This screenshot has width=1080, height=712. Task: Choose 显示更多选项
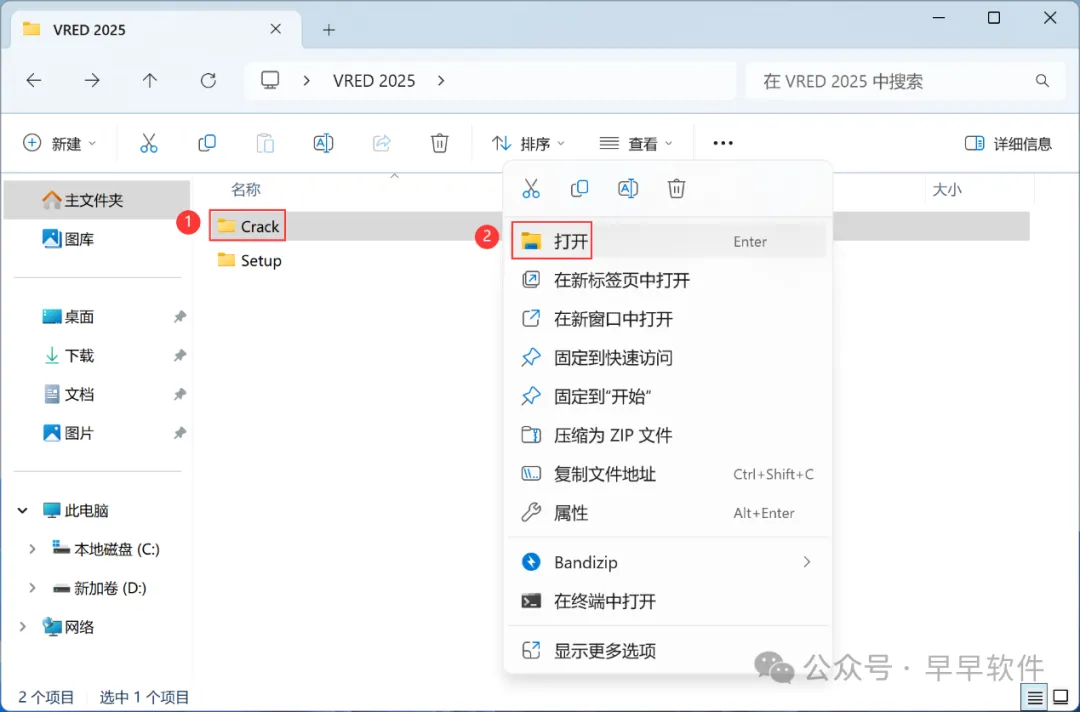(668, 651)
